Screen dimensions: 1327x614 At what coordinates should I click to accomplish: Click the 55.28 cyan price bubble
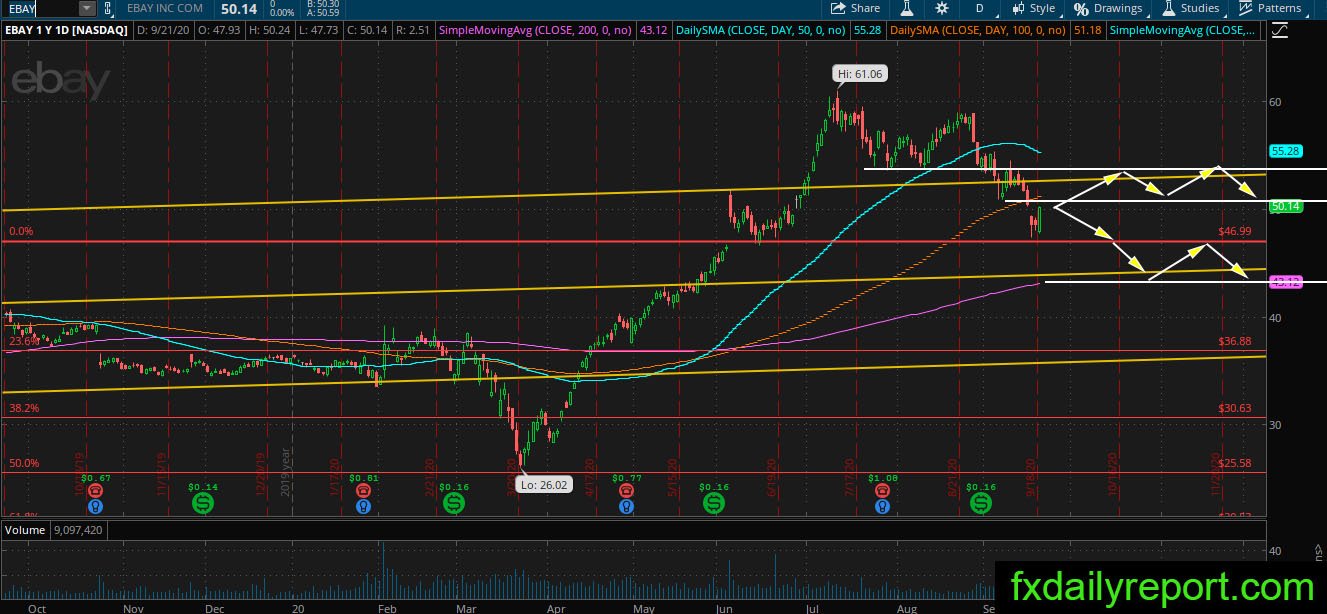tap(1284, 151)
